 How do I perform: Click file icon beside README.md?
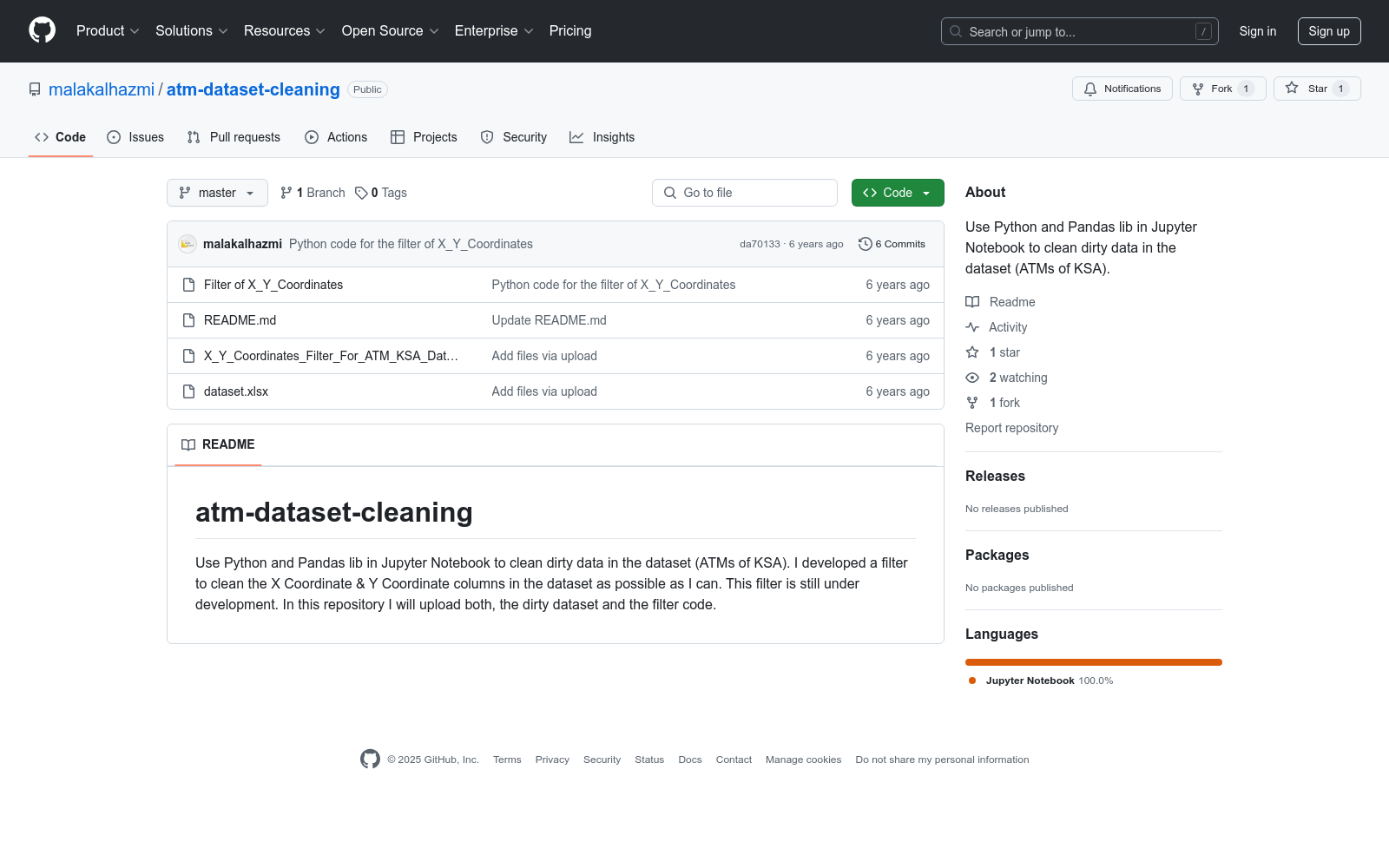(188, 320)
